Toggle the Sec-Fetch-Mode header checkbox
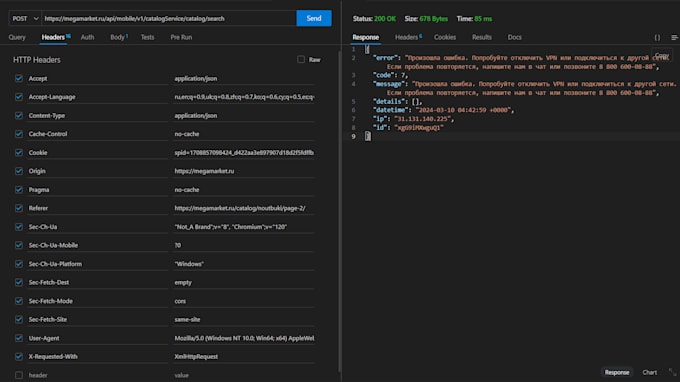The width and height of the screenshot is (680, 382). pos(19,301)
